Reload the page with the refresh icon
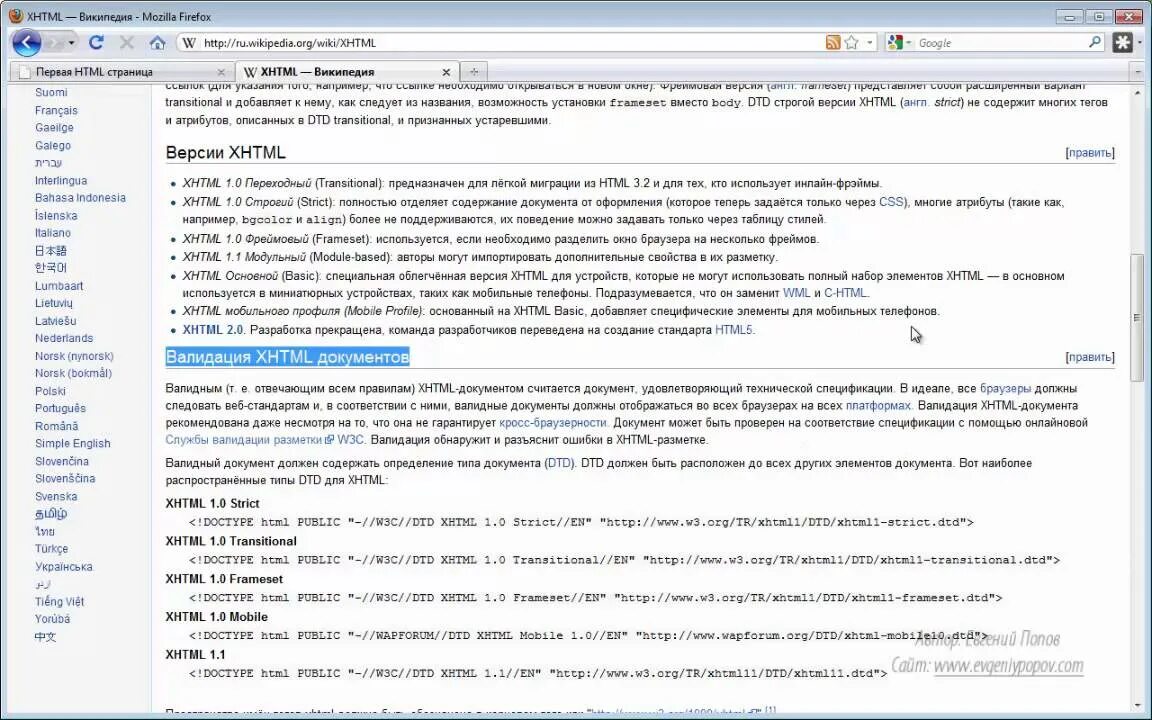 coord(96,43)
